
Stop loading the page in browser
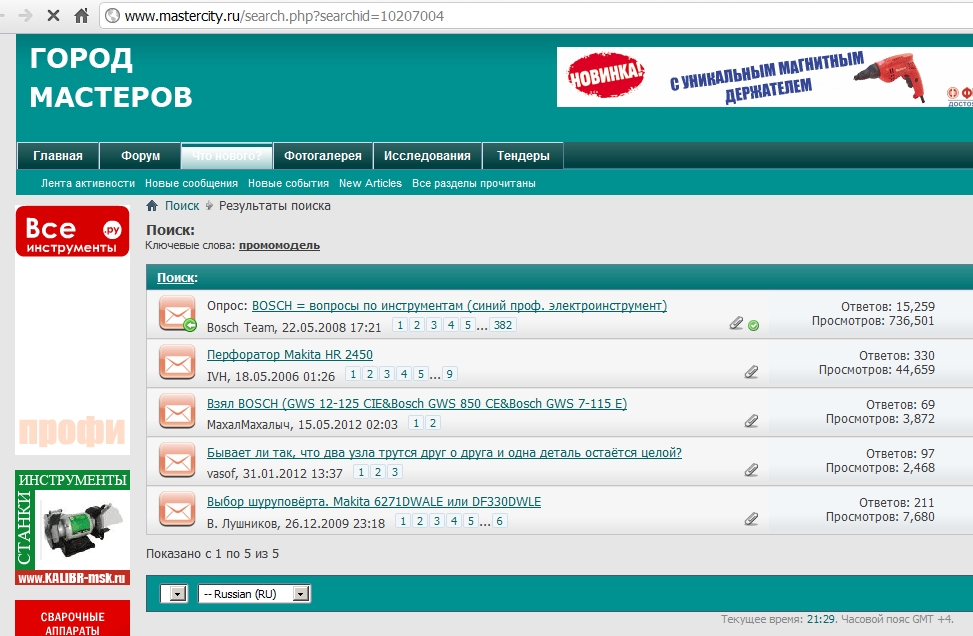(53, 16)
